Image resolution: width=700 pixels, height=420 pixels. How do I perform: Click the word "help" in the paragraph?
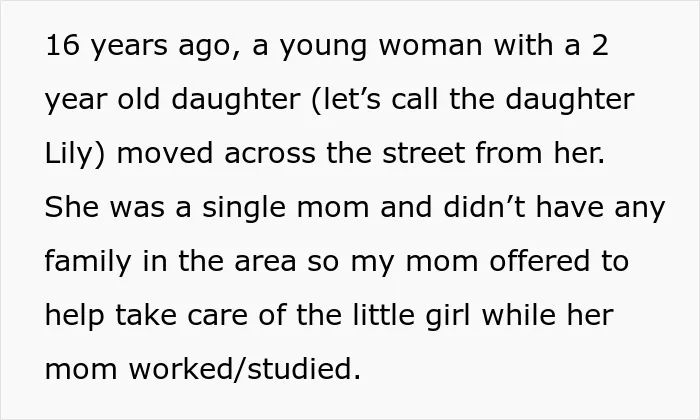coord(75,317)
